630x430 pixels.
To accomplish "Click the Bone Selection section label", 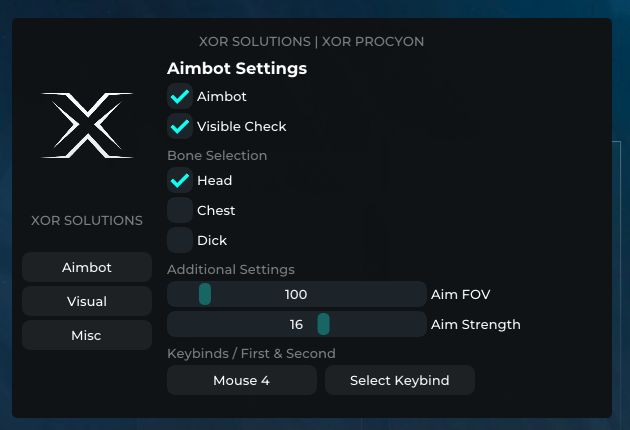I will point(217,156).
